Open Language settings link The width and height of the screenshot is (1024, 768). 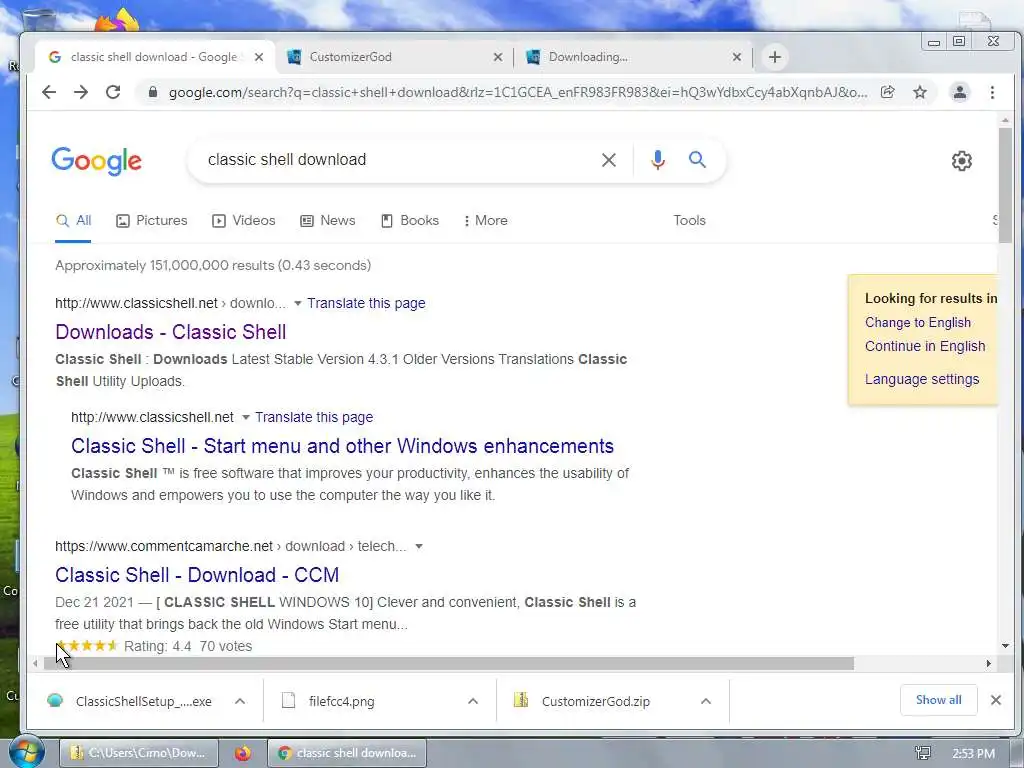pyautogui.click(x=921, y=379)
